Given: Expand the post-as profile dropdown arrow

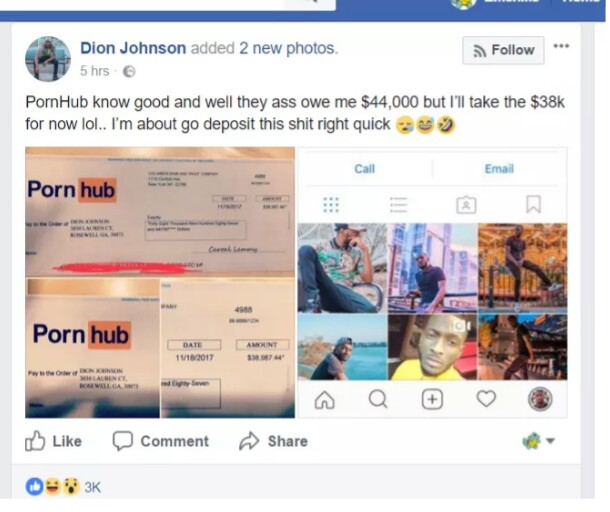Looking at the screenshot, I should tap(550, 441).
